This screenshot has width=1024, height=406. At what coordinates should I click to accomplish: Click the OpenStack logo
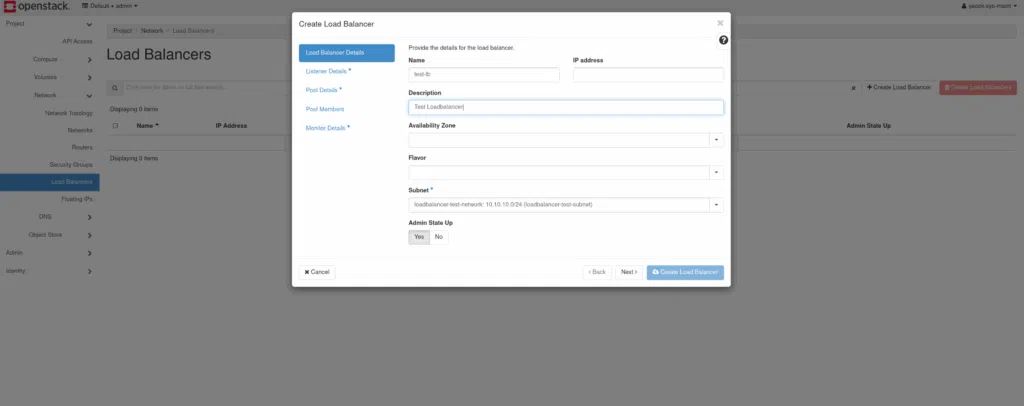(37, 7)
